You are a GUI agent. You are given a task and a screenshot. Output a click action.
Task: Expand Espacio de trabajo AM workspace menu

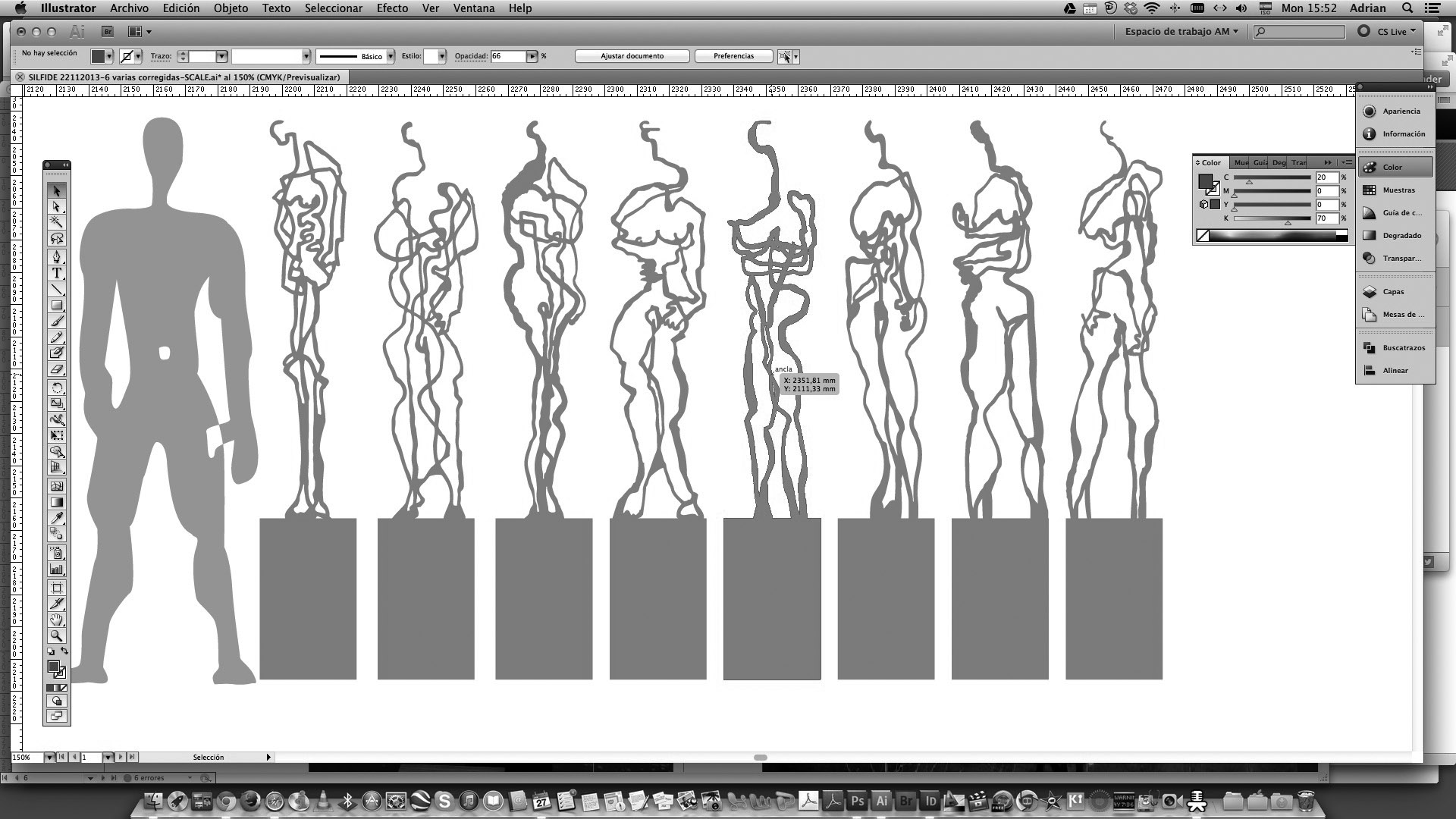(x=1181, y=31)
